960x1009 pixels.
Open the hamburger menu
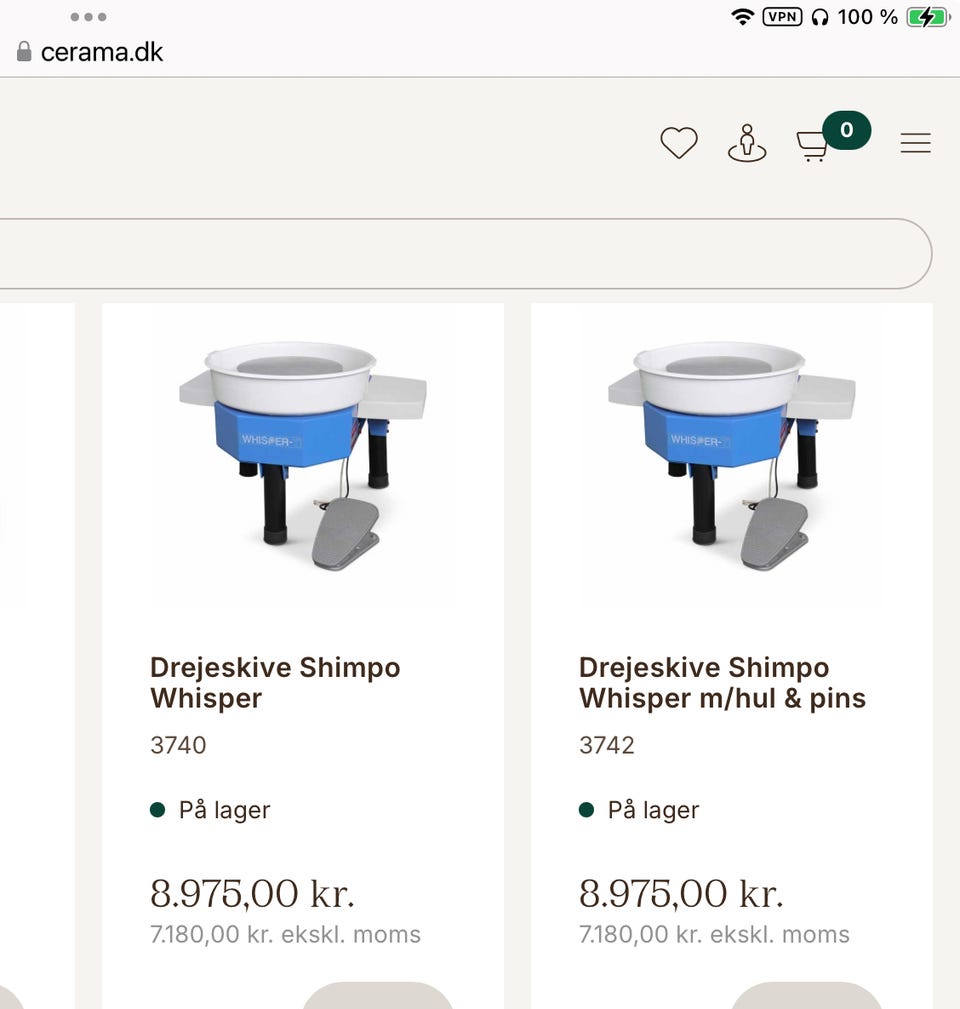pyautogui.click(x=915, y=144)
